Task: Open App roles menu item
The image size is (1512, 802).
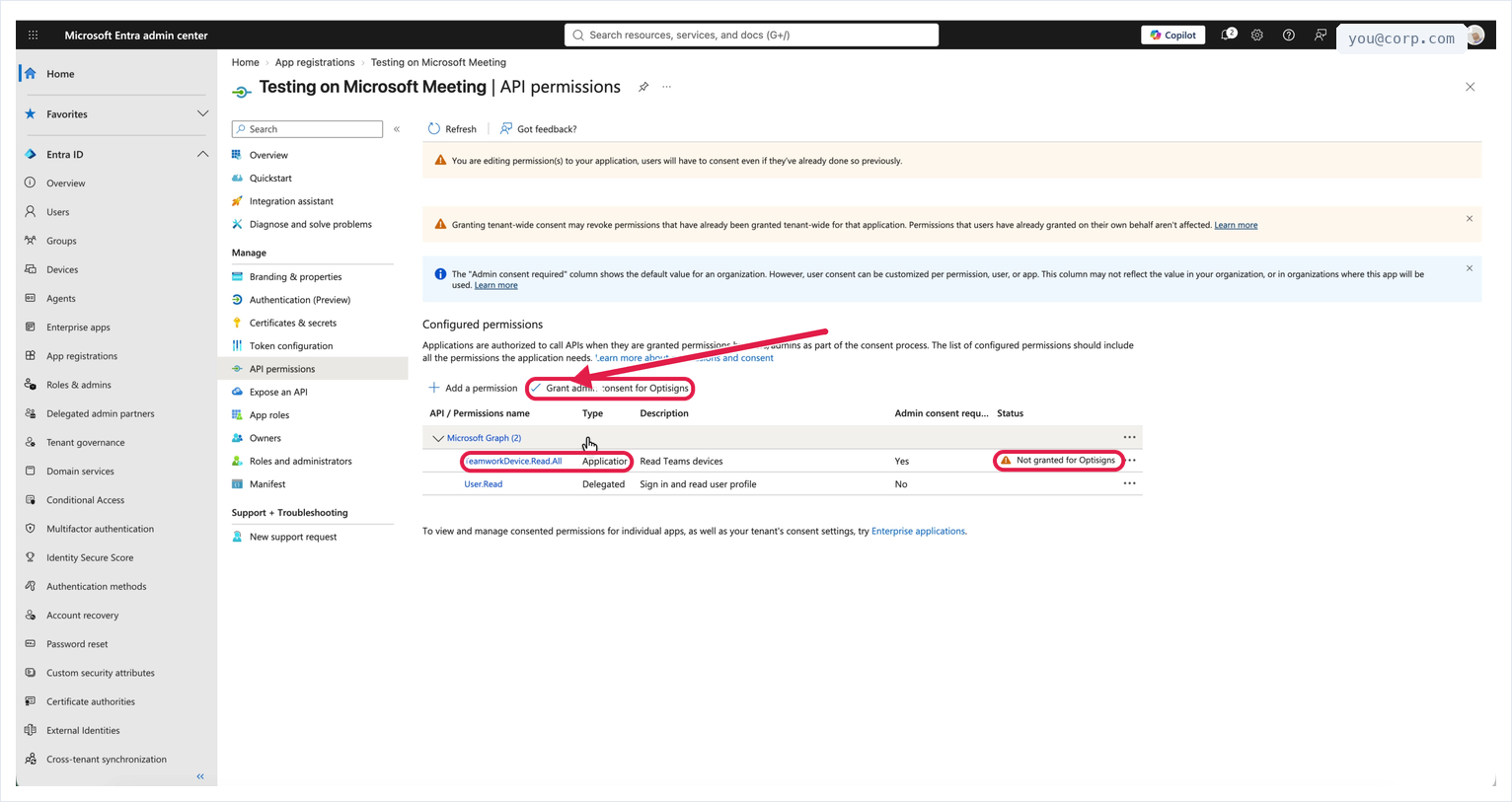Action: [x=269, y=415]
